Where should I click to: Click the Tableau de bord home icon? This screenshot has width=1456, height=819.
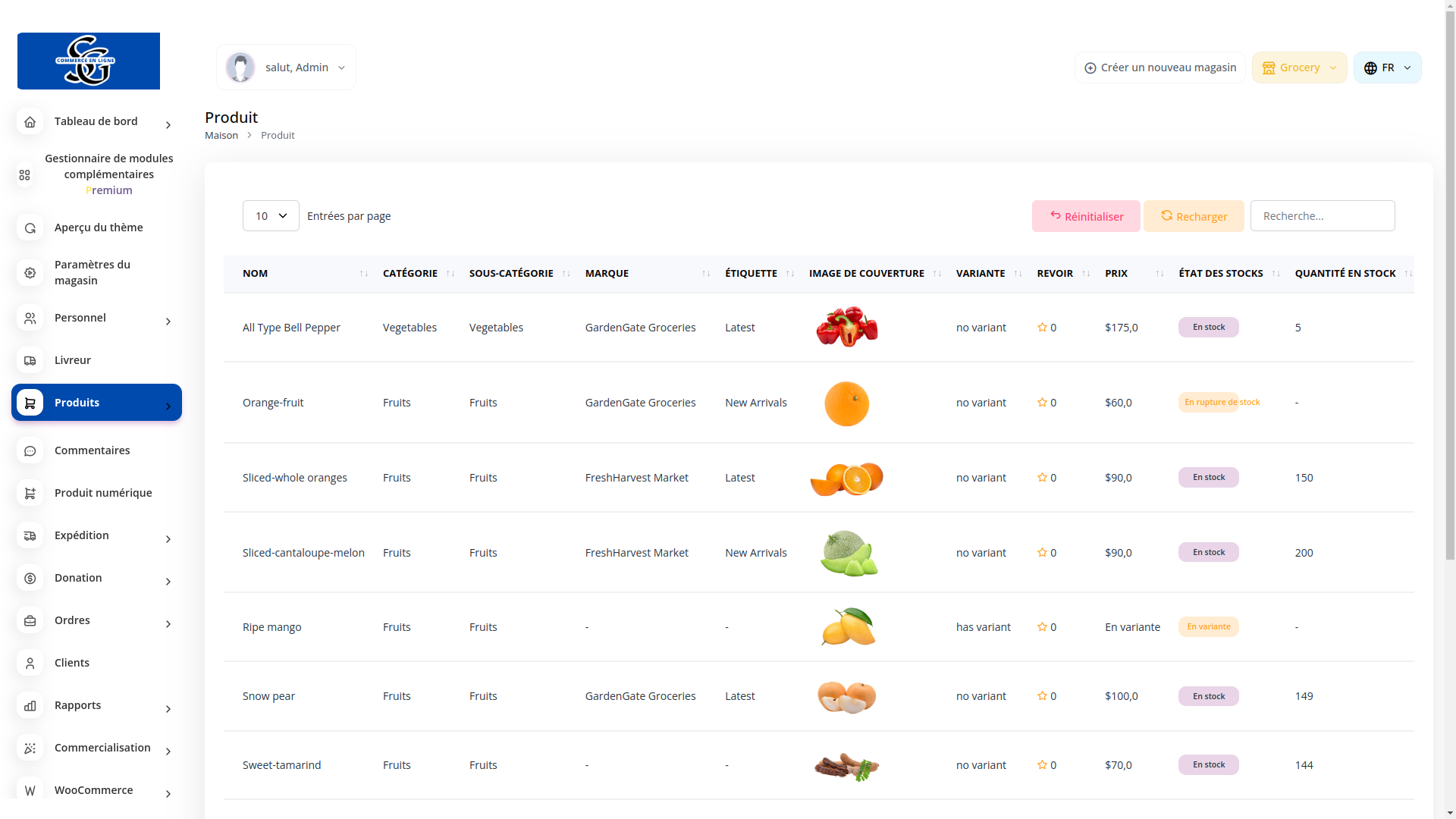pos(30,122)
